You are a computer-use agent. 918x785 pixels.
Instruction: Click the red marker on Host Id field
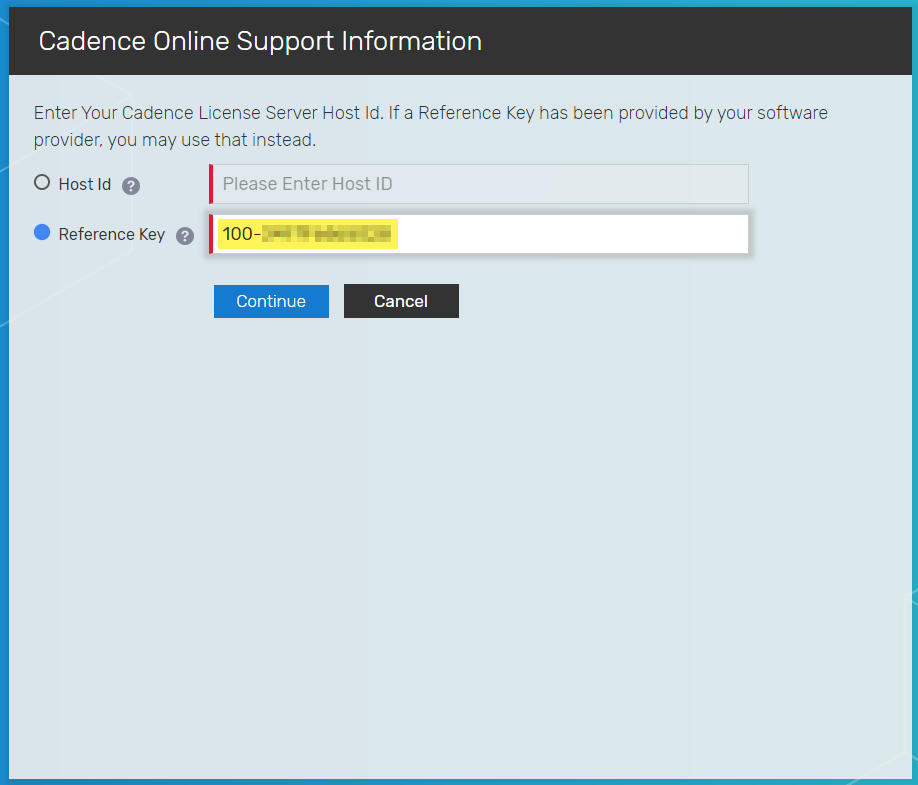pyautogui.click(x=211, y=184)
